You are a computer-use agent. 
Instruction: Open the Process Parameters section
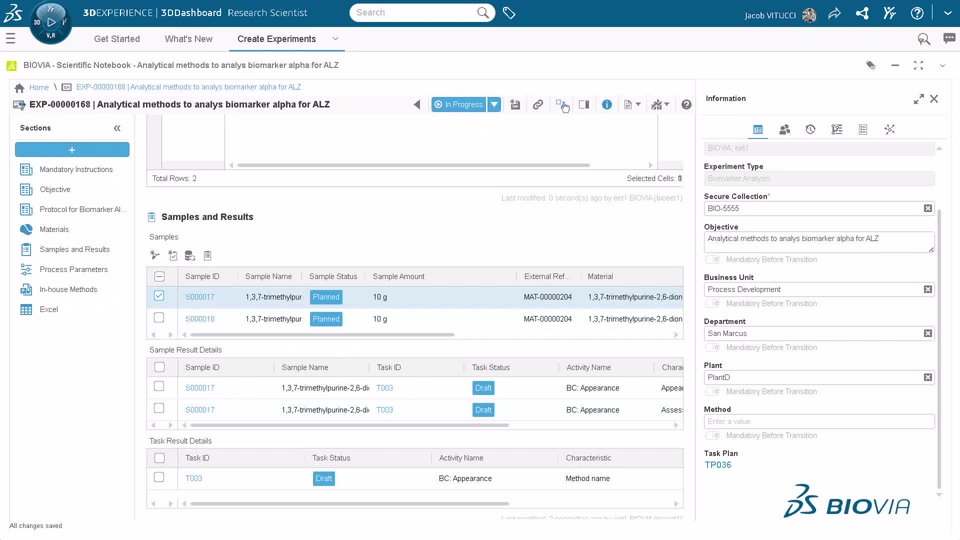(x=73, y=269)
